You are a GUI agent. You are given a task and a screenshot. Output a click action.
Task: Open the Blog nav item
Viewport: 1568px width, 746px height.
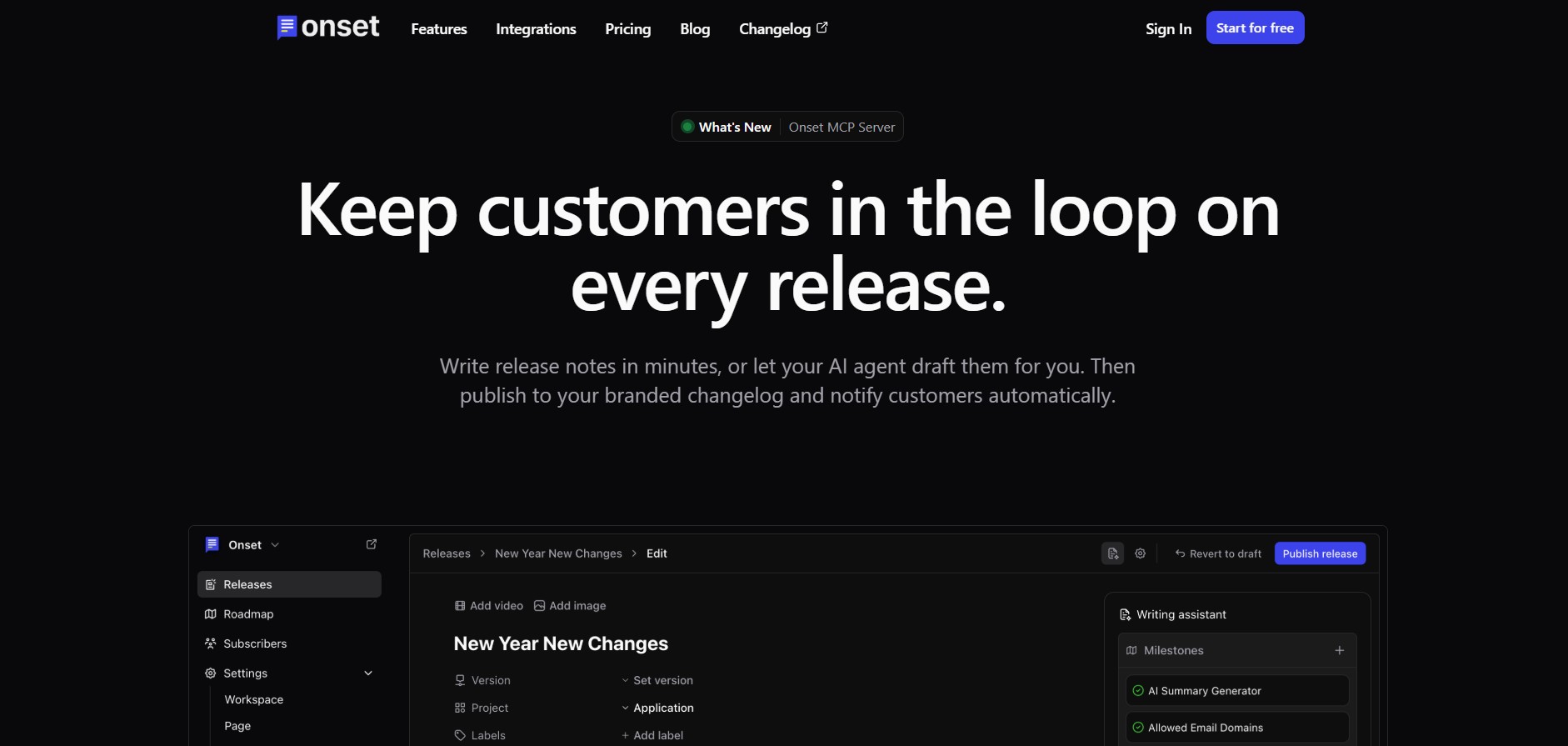coord(695,29)
